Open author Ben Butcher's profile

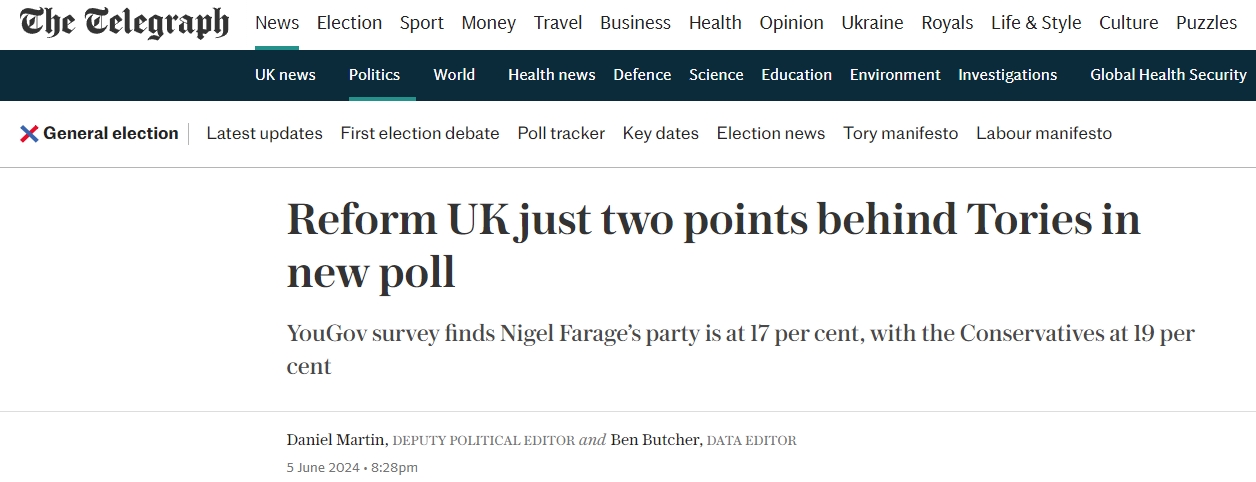pos(657,440)
